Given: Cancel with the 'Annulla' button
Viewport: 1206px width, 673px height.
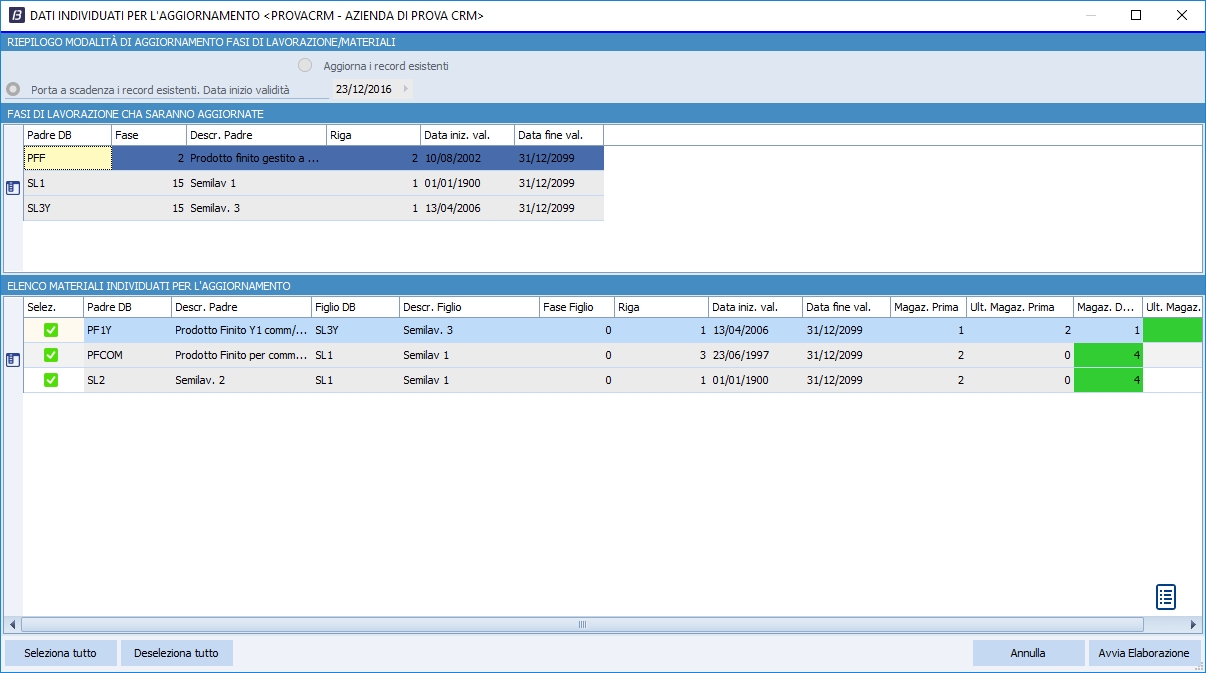Looking at the screenshot, I should 1028,653.
